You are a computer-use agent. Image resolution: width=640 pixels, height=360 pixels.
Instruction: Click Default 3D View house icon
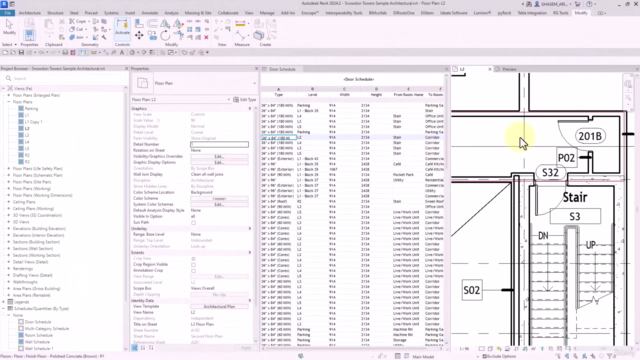pyautogui.click(x=132, y=53)
